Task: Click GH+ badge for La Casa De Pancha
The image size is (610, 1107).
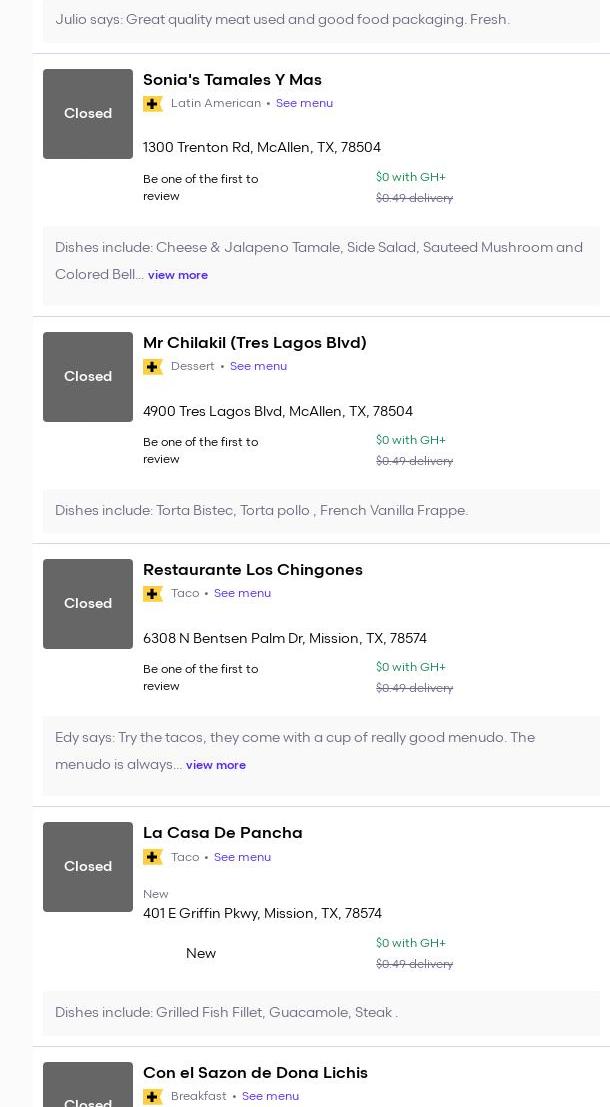Action: (153, 857)
